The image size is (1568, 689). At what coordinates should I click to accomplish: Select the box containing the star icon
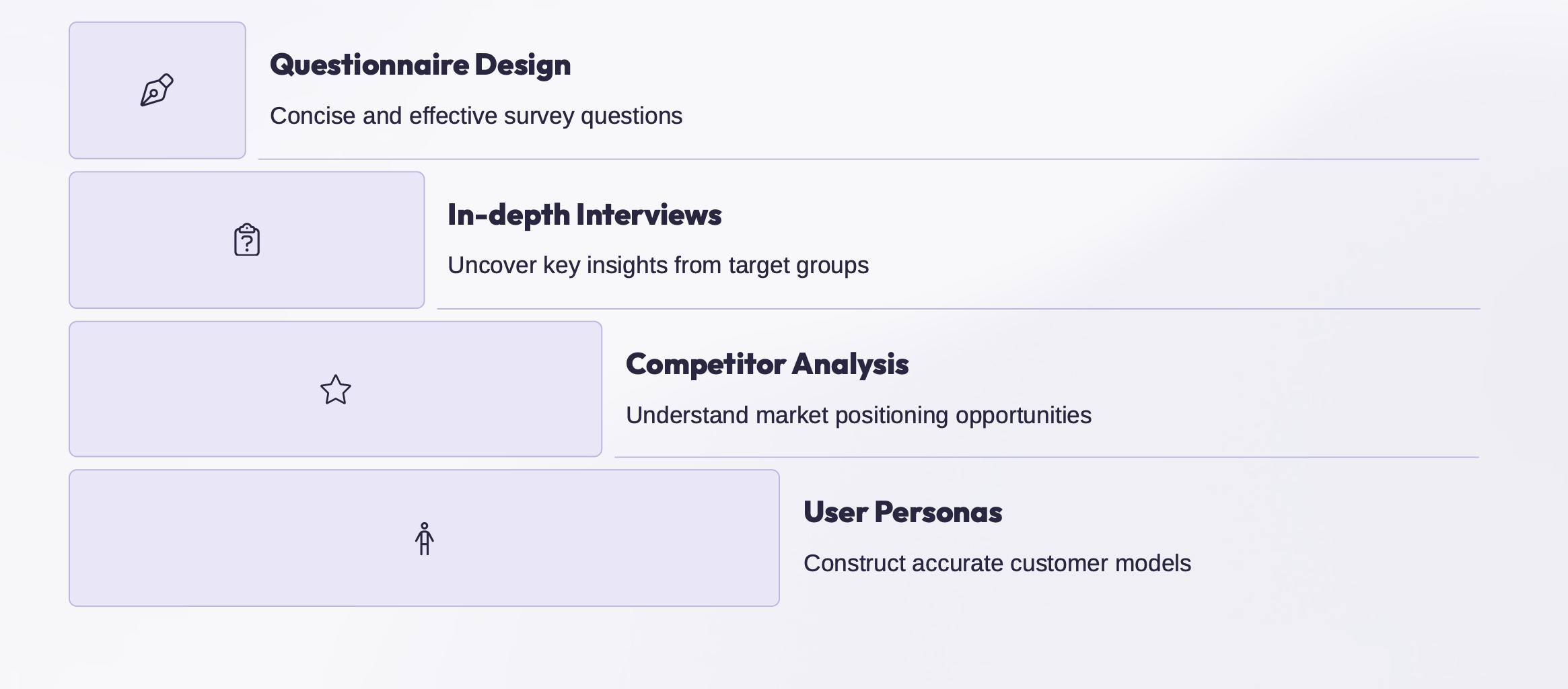coord(336,389)
